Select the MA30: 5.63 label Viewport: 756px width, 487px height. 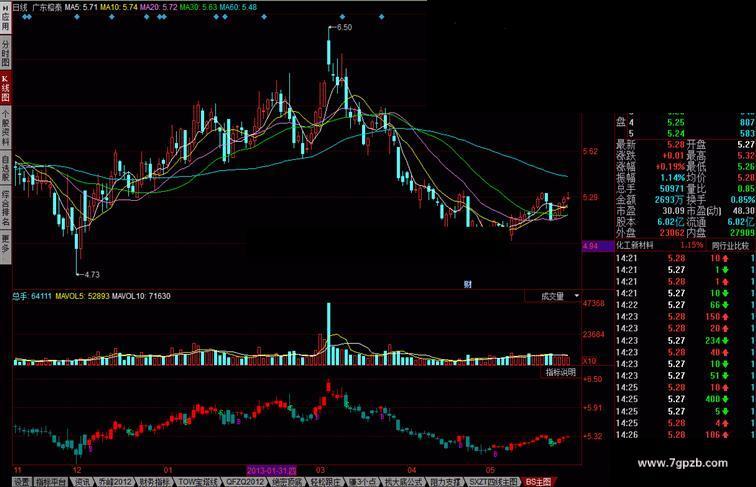pyautogui.click(x=198, y=7)
